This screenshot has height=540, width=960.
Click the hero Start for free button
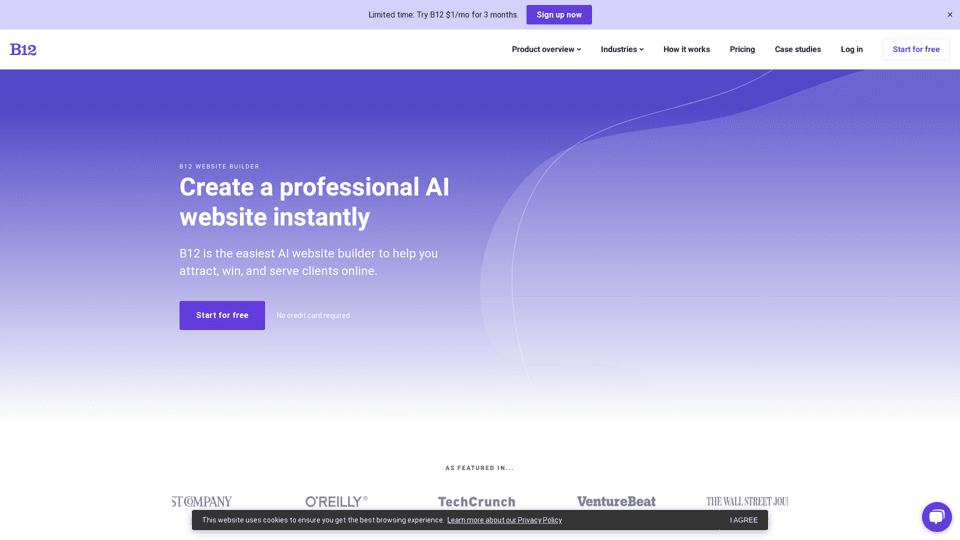pos(222,315)
